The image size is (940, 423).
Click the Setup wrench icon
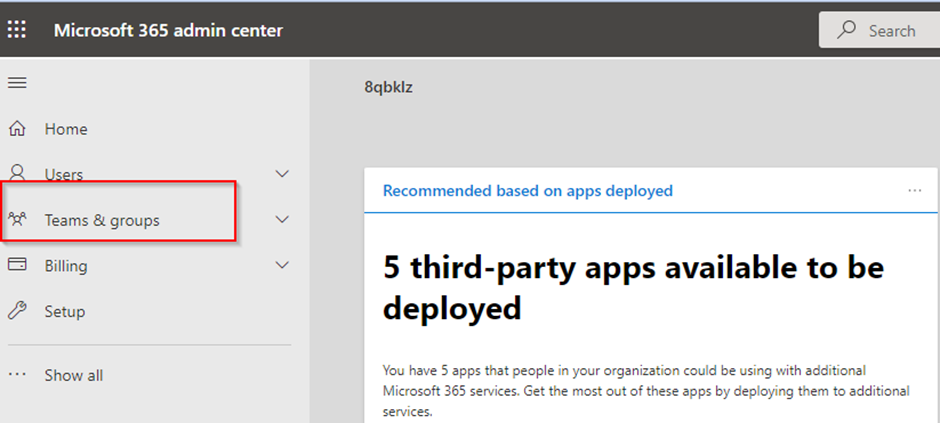point(17,311)
